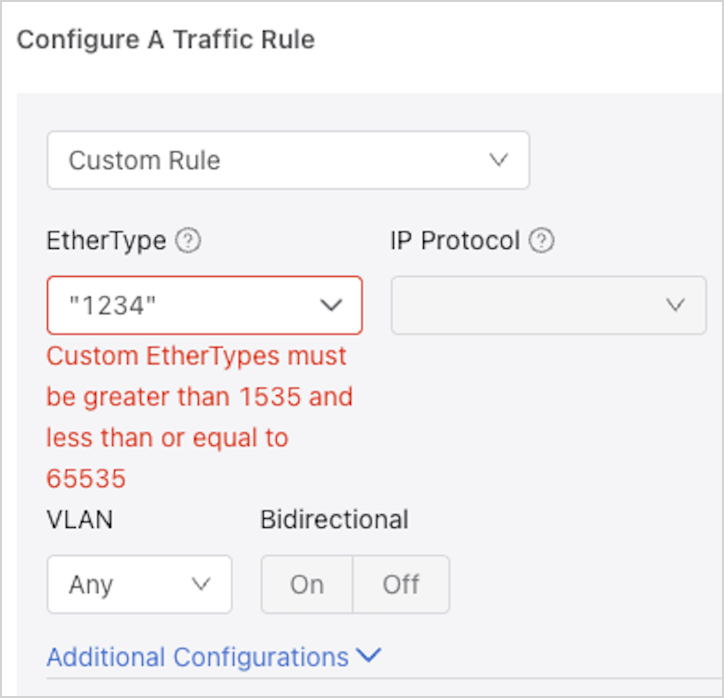Click the chevron beside Additional Configurations

(x=368, y=656)
